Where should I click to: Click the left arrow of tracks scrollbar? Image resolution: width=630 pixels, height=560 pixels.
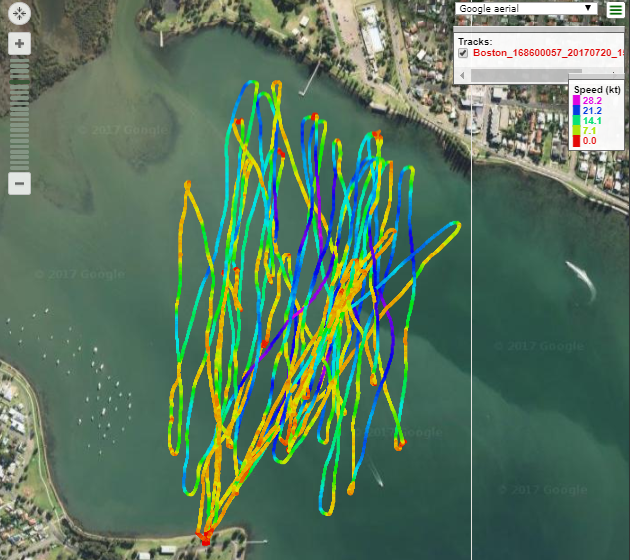pos(460,75)
